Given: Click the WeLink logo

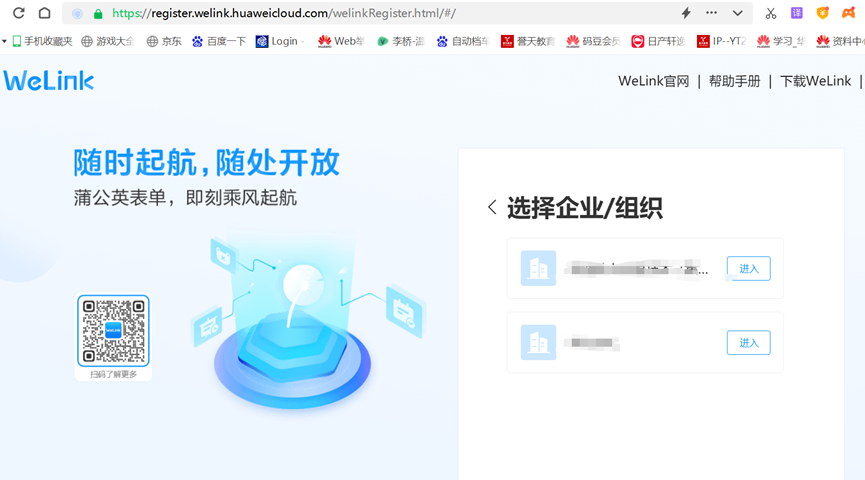Looking at the screenshot, I should click(x=49, y=81).
